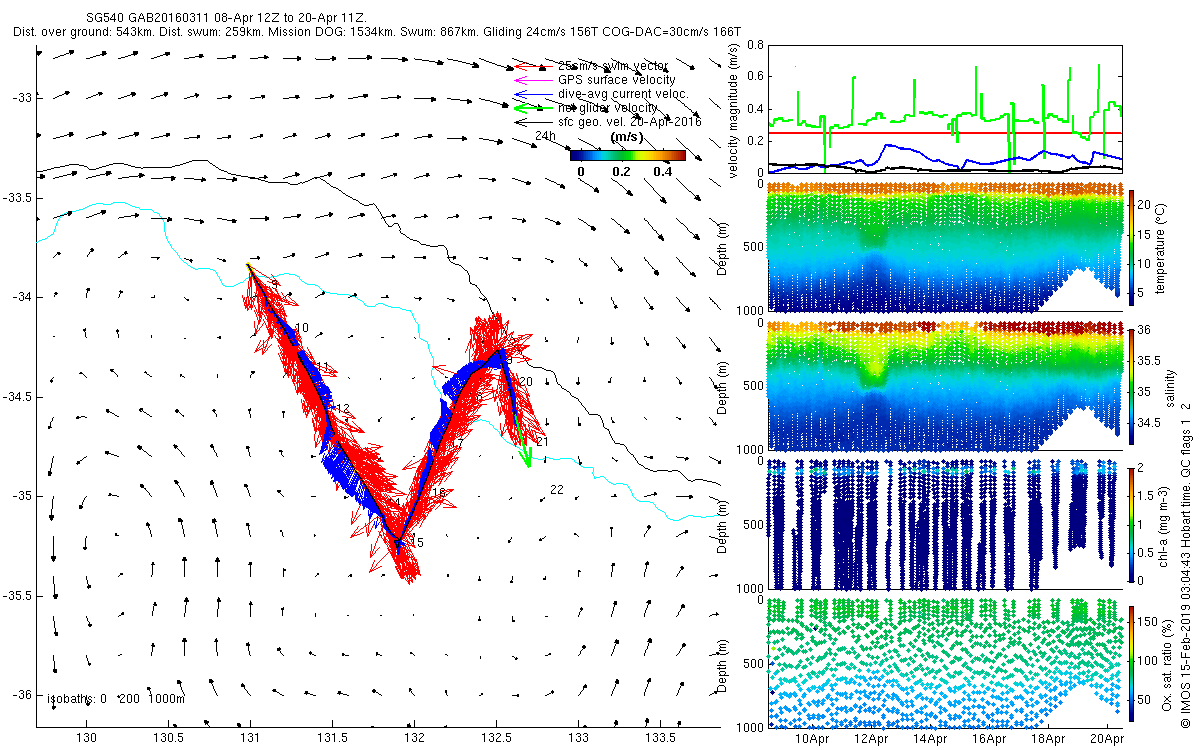Image resolution: width=1200 pixels, height=750 pixels.
Task: Click the 132.5 longitude tick label
Action: (x=496, y=739)
